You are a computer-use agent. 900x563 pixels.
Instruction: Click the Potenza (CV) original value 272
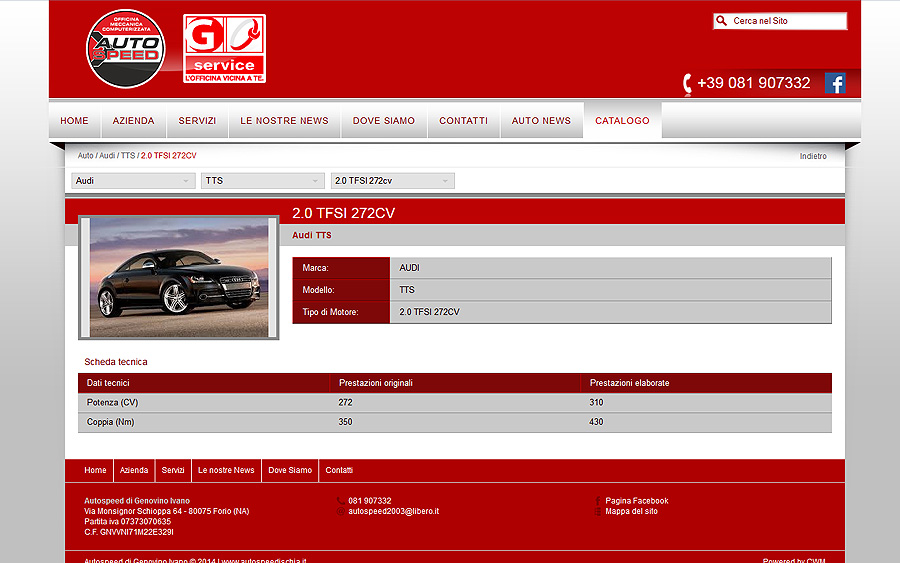point(346,402)
